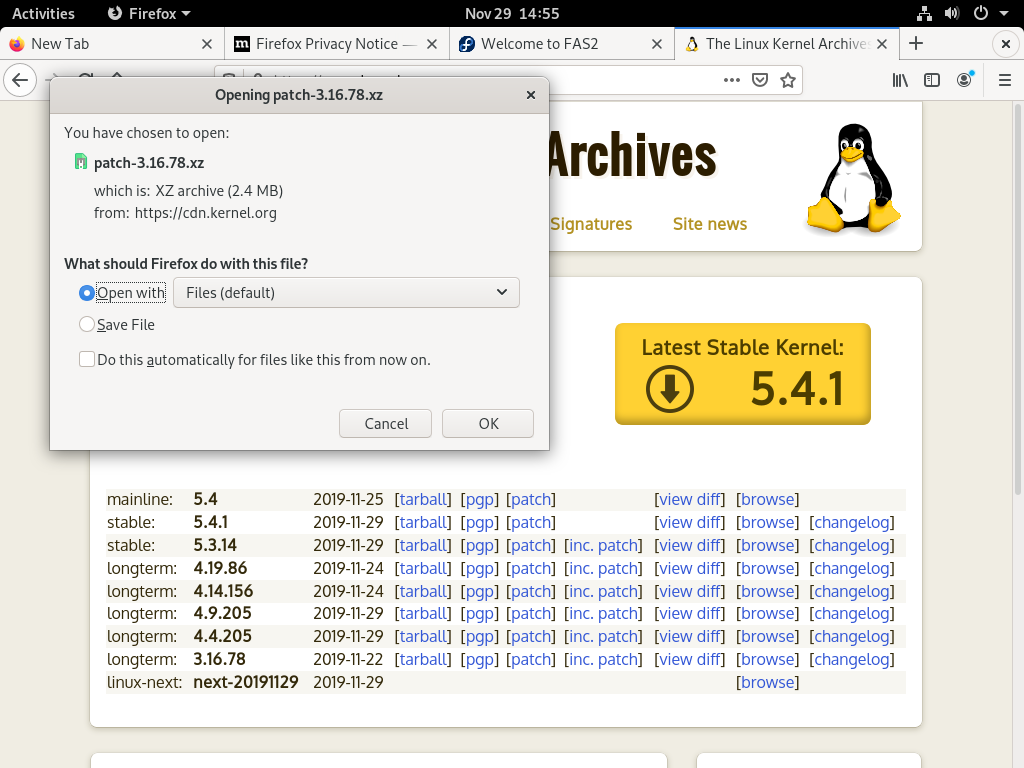
Task: Click Cancel in the download dialog
Action: click(385, 424)
